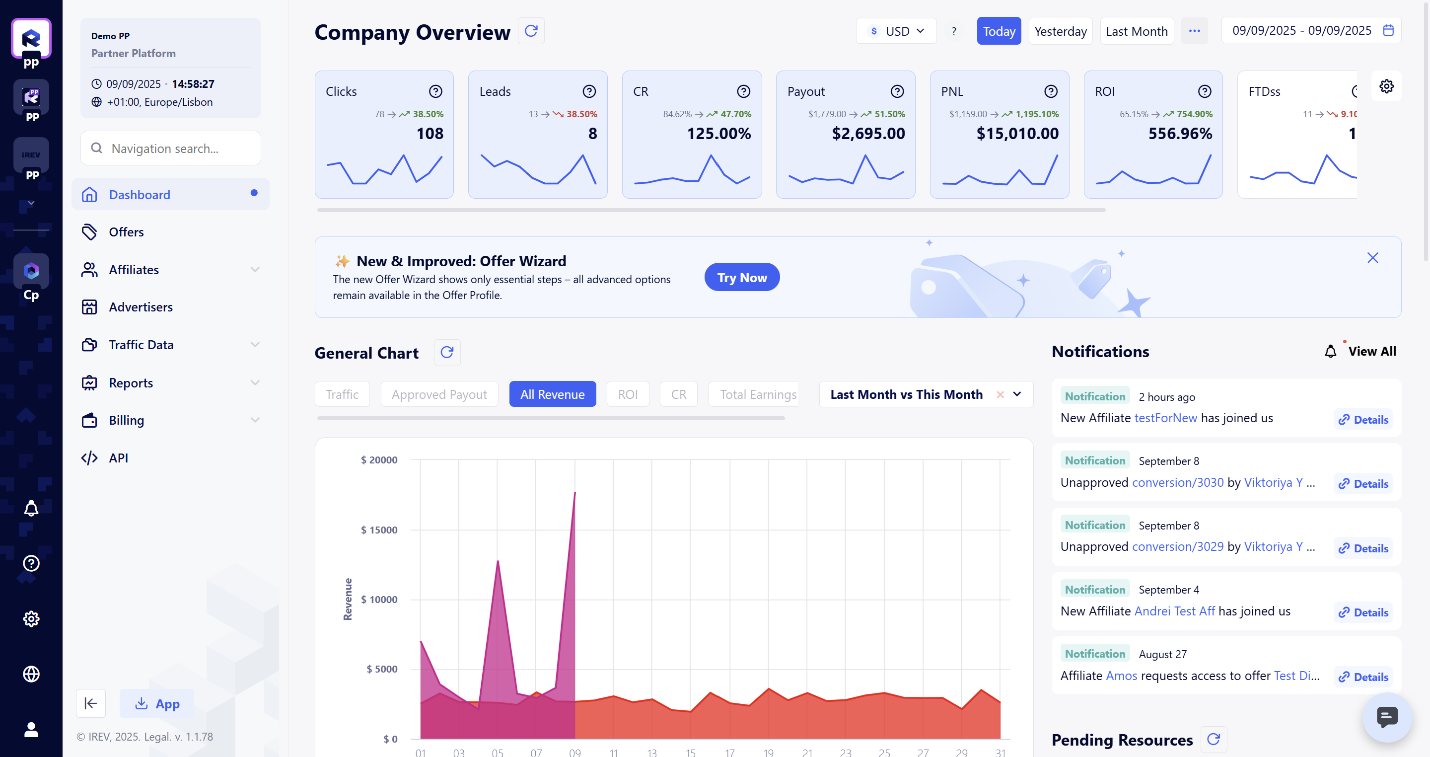The image size is (1430, 757).
Task: Click the metric cards horizontal scrollbar
Action: tap(711, 210)
